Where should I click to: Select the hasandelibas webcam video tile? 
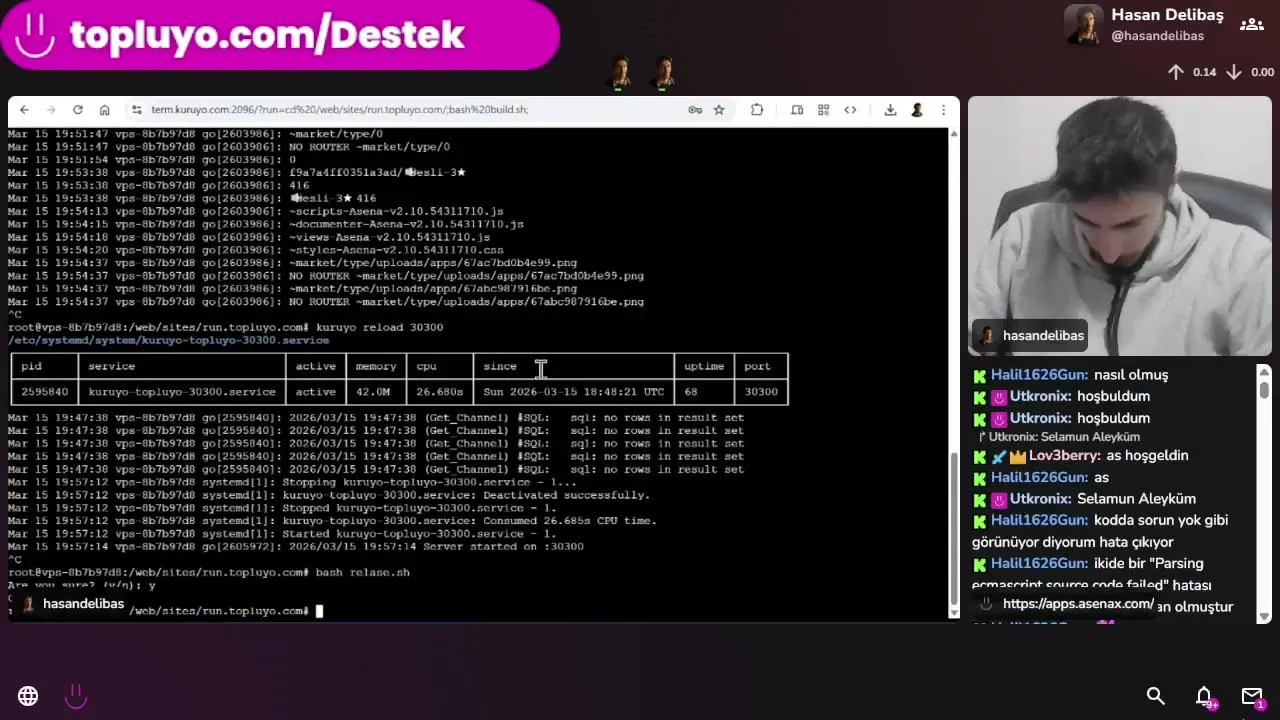pyautogui.click(x=1120, y=226)
